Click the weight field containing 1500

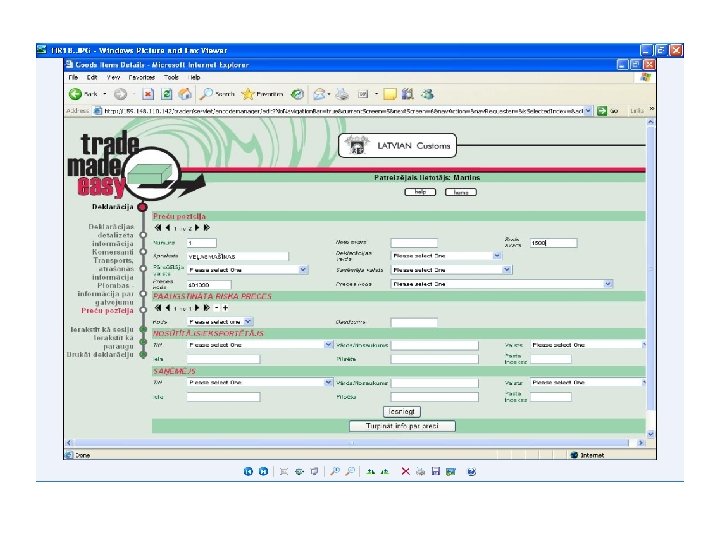point(553,243)
